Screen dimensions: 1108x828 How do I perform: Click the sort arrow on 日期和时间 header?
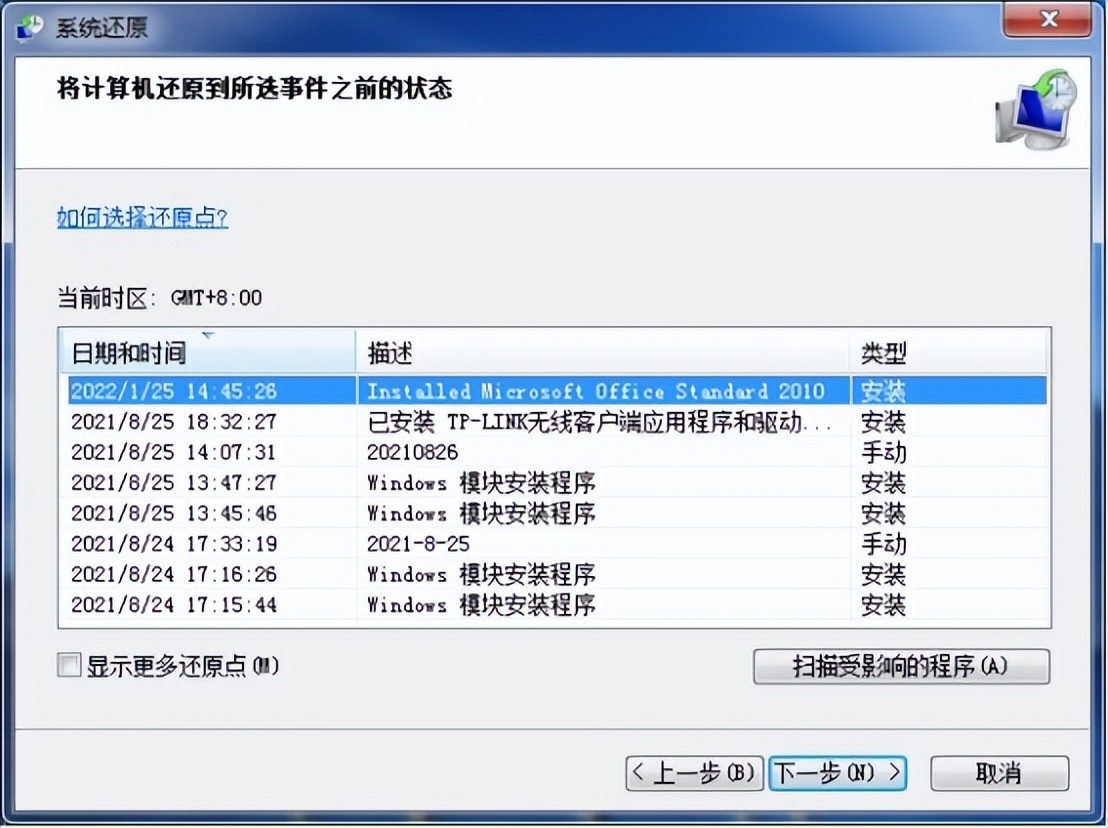coord(208,339)
